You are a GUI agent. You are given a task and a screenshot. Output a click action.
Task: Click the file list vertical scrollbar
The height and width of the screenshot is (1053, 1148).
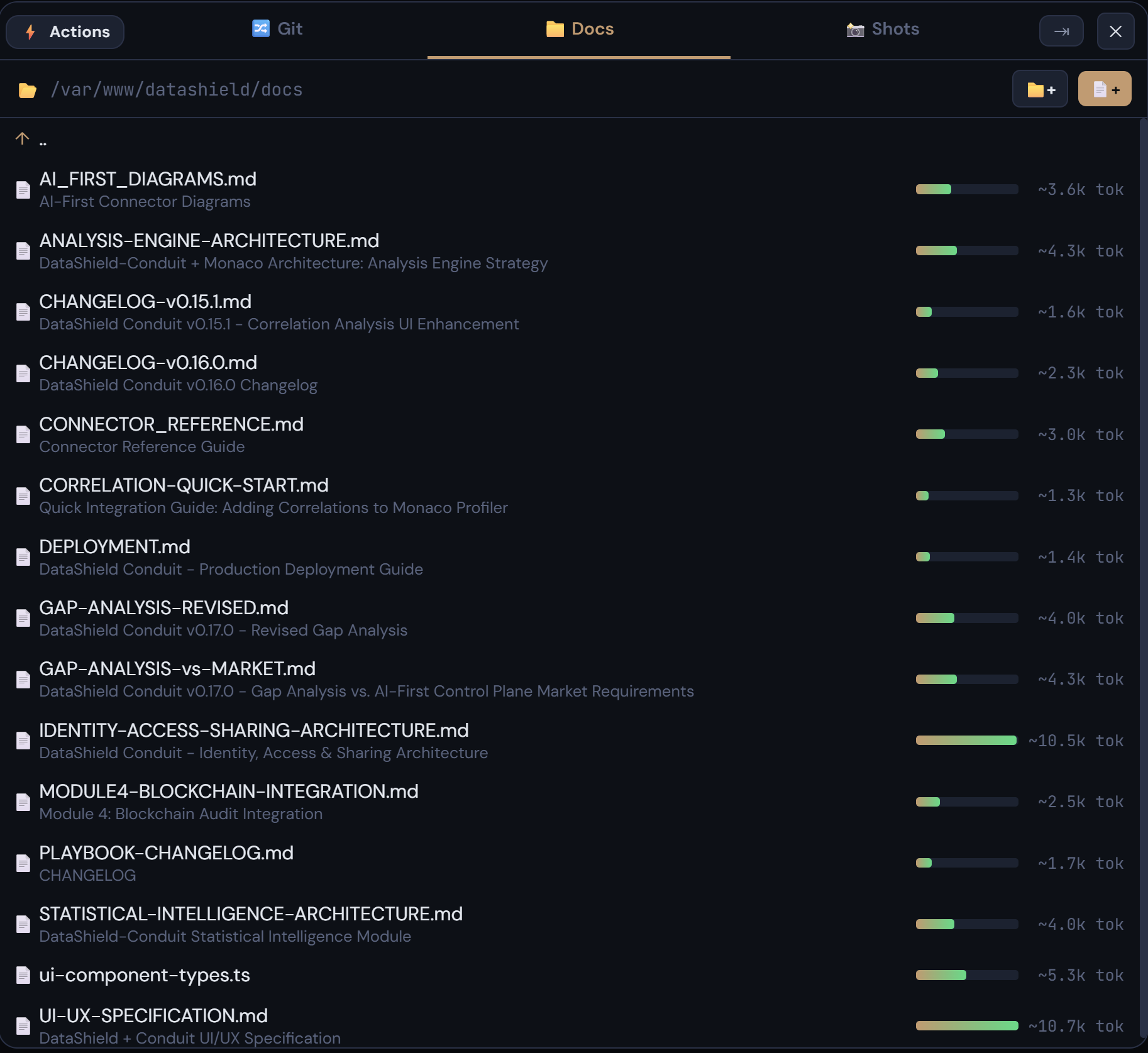click(x=1144, y=578)
